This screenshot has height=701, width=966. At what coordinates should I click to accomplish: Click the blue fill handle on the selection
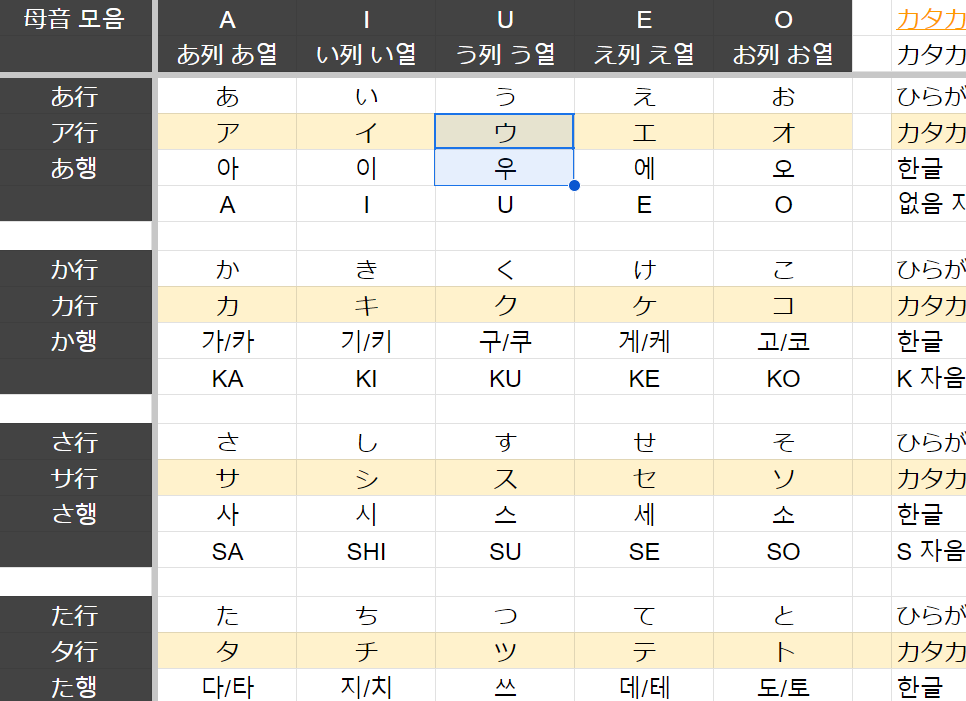pos(574,186)
